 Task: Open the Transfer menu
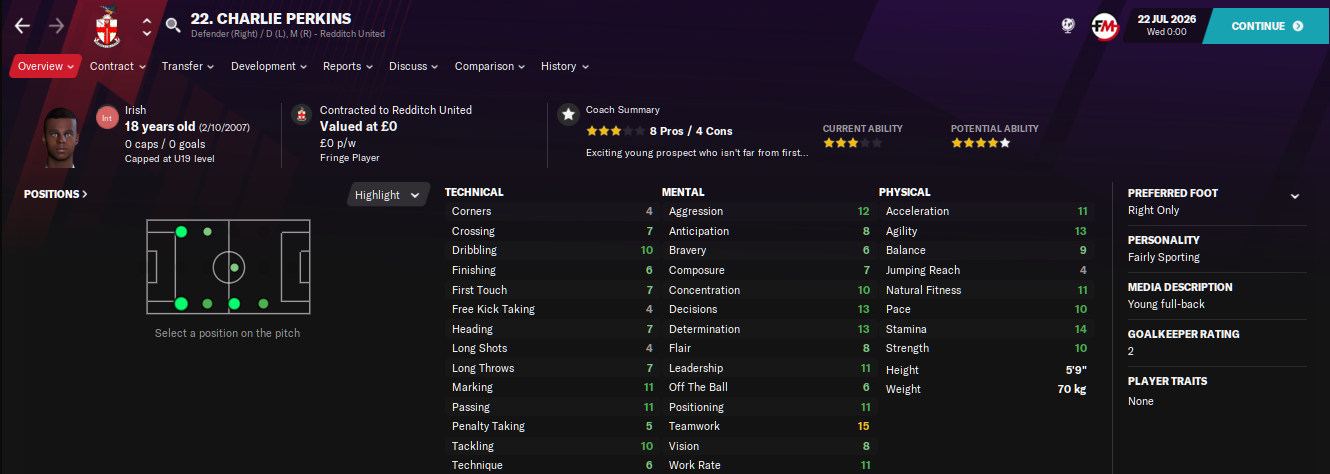(x=188, y=66)
